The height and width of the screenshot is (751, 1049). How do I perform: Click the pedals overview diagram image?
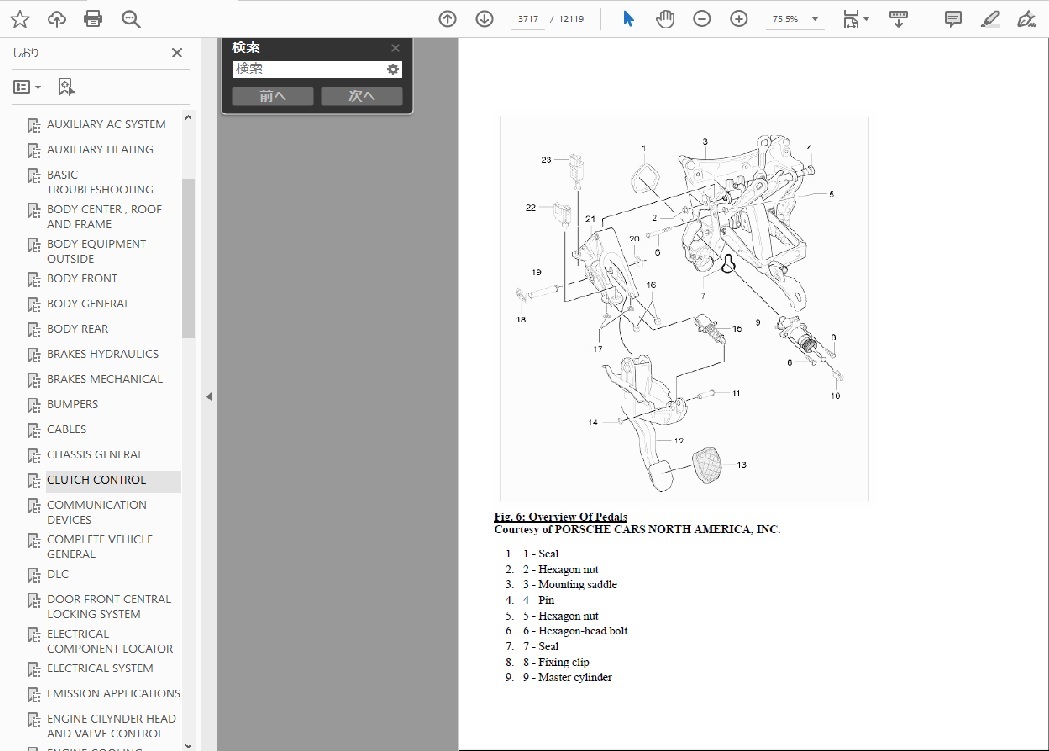pos(684,308)
